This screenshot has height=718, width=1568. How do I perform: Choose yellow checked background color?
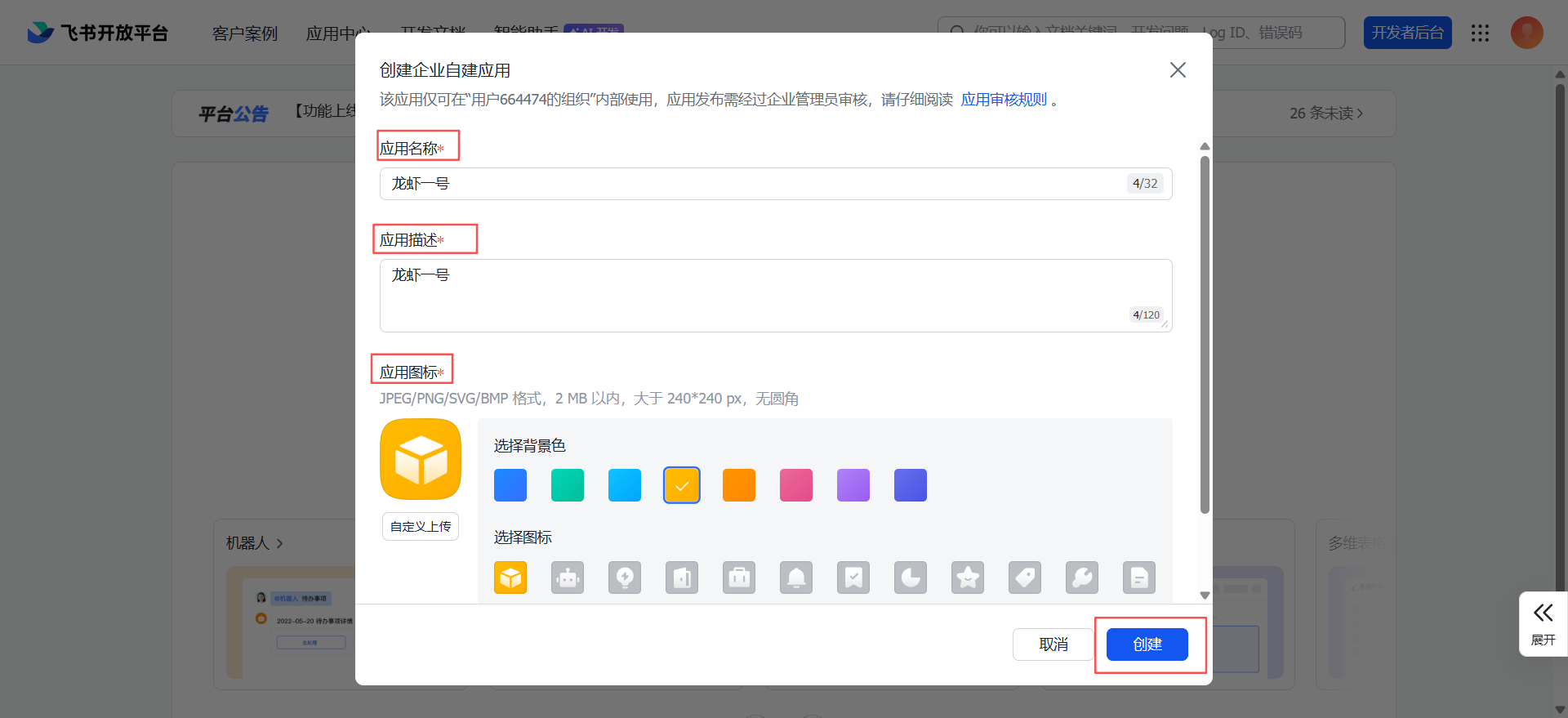682,485
